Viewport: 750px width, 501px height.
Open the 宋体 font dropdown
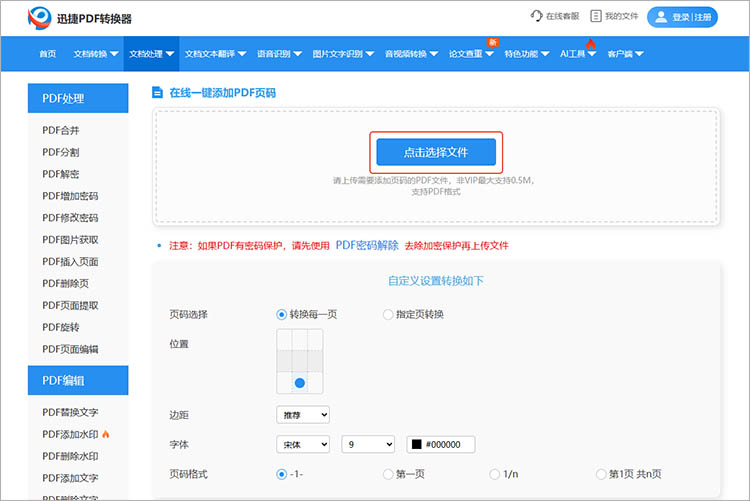pyautogui.click(x=303, y=445)
